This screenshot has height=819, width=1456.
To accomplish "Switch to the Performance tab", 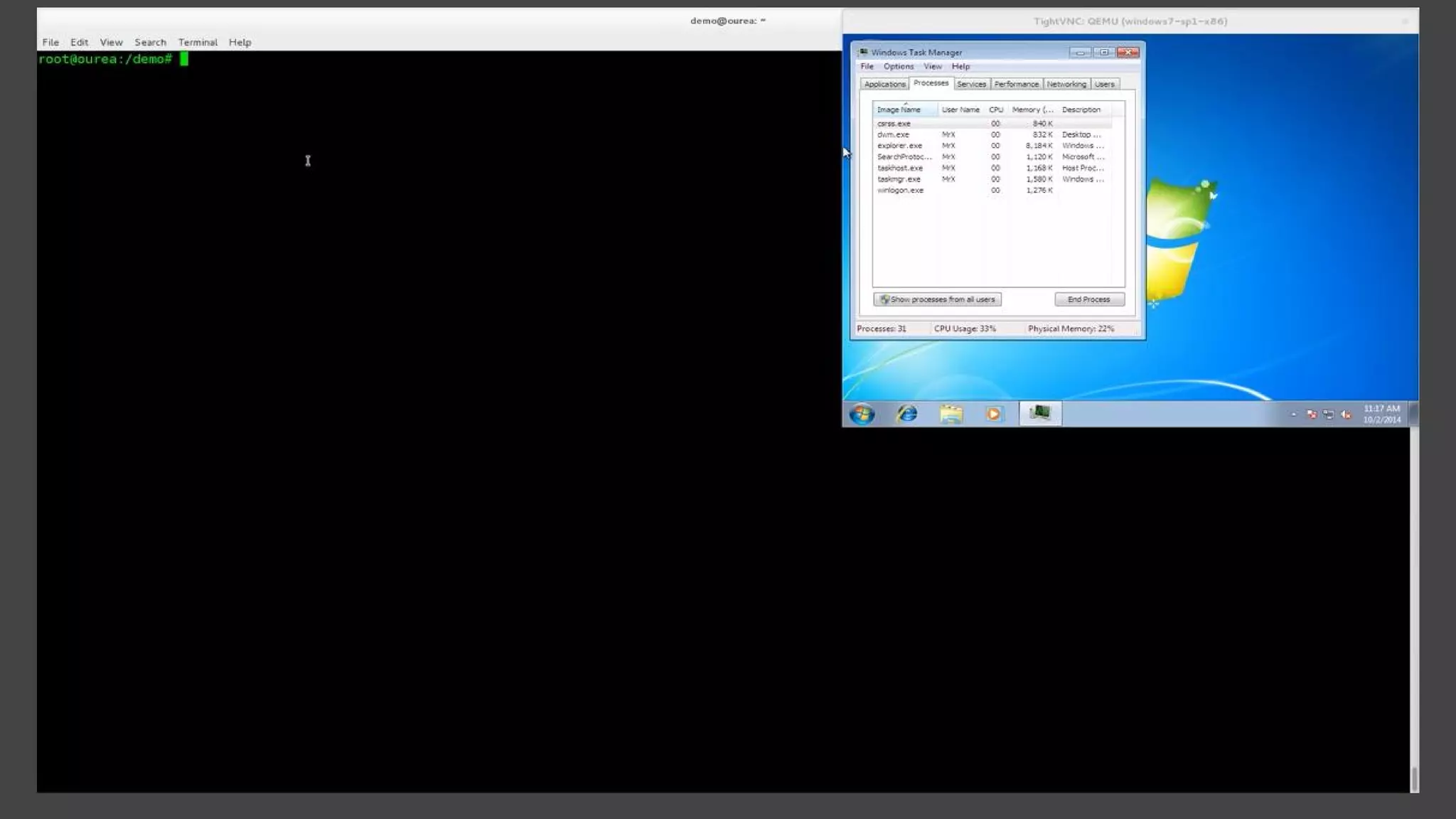I will pyautogui.click(x=1016, y=84).
